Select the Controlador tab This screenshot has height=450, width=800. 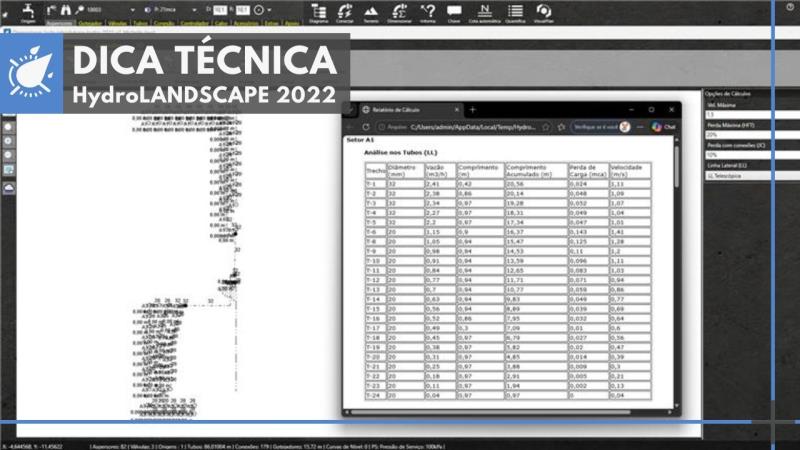[x=195, y=23]
